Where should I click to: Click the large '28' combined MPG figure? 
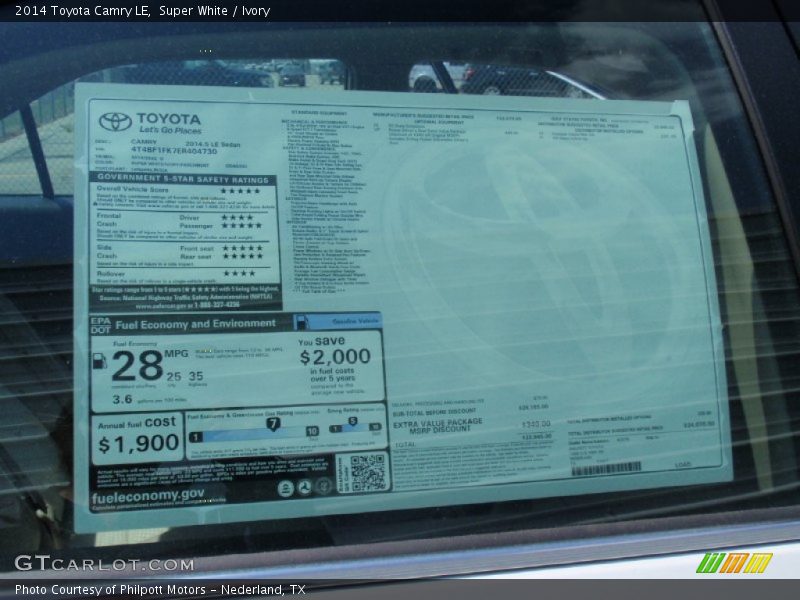coord(137,366)
